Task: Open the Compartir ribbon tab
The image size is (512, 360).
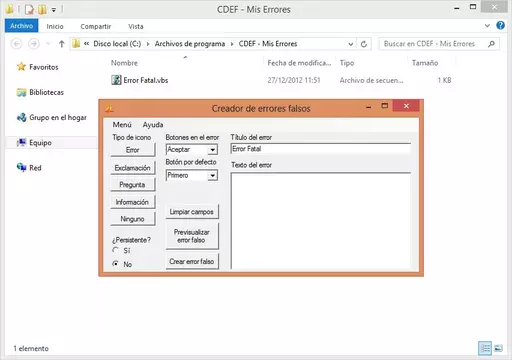Action: 96,26
